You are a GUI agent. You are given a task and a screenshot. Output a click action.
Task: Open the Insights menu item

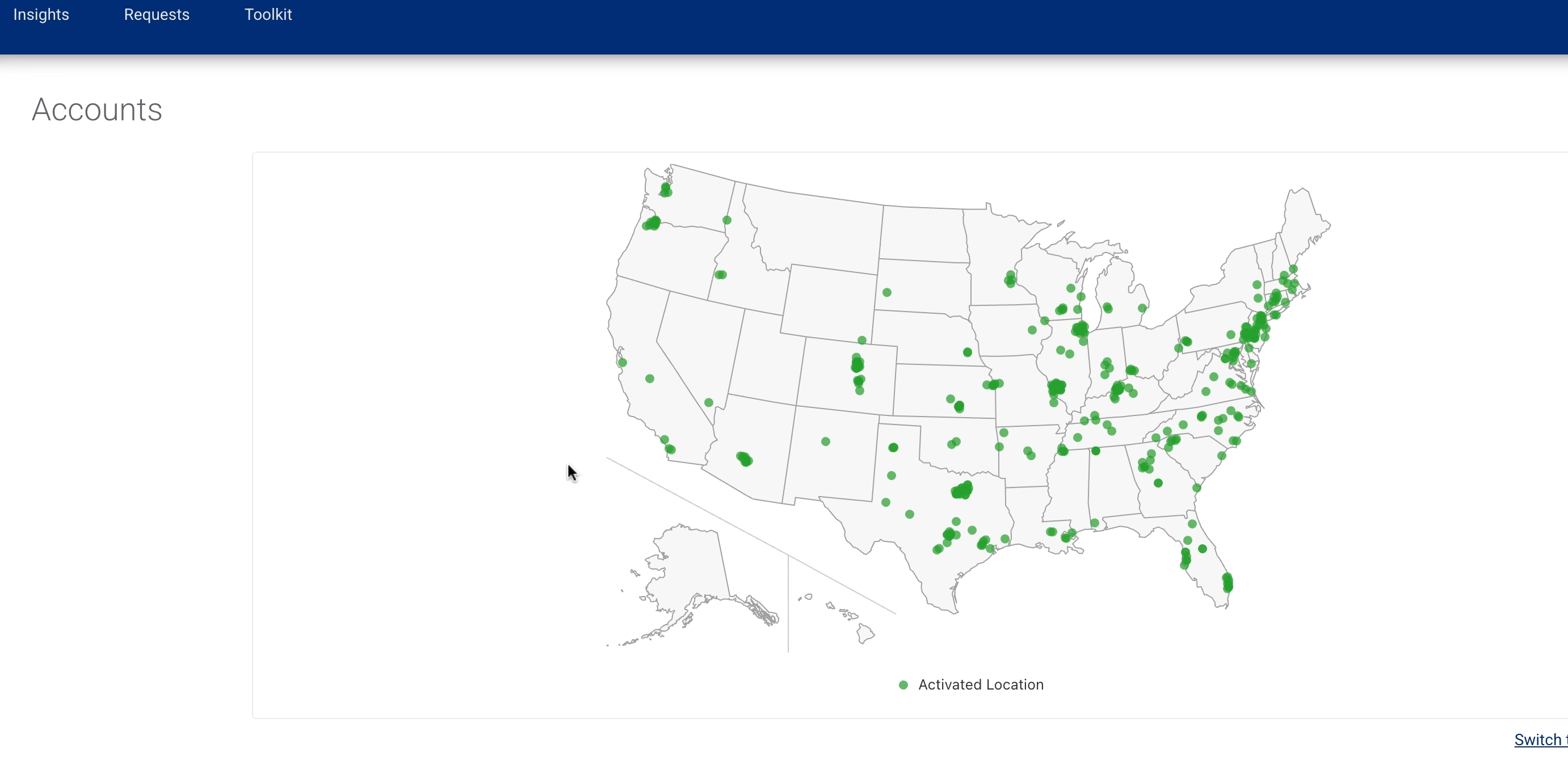click(x=41, y=15)
